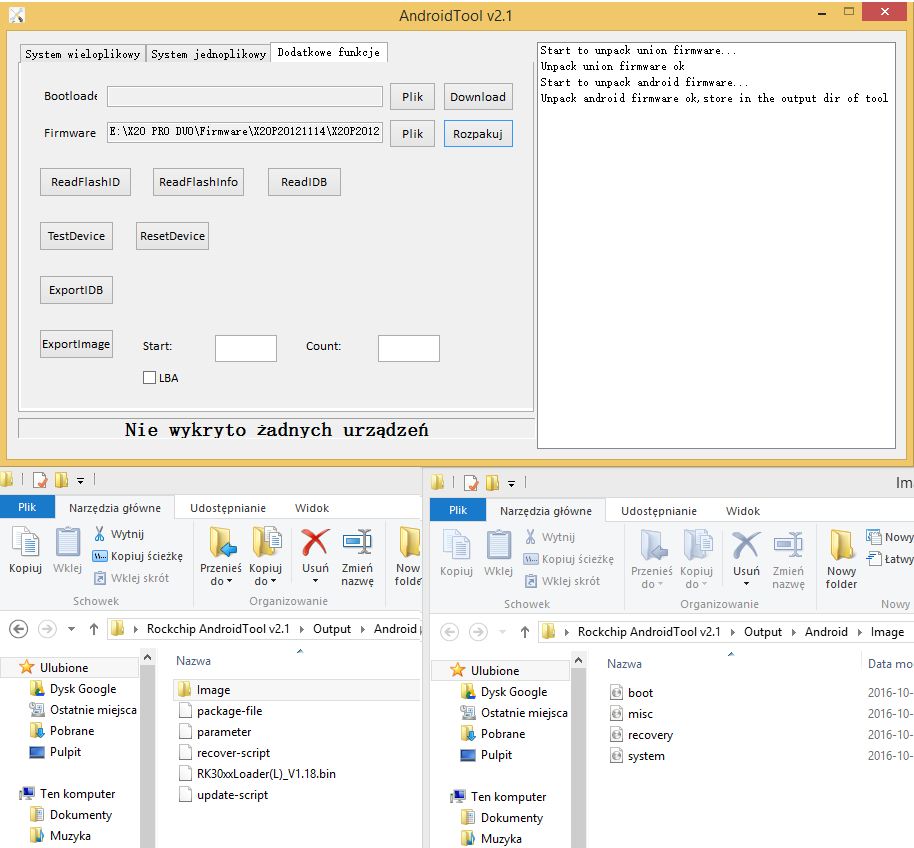Click properties quick-access icon in left Explorer
Viewport: 914px width, 848px height.
point(40,480)
